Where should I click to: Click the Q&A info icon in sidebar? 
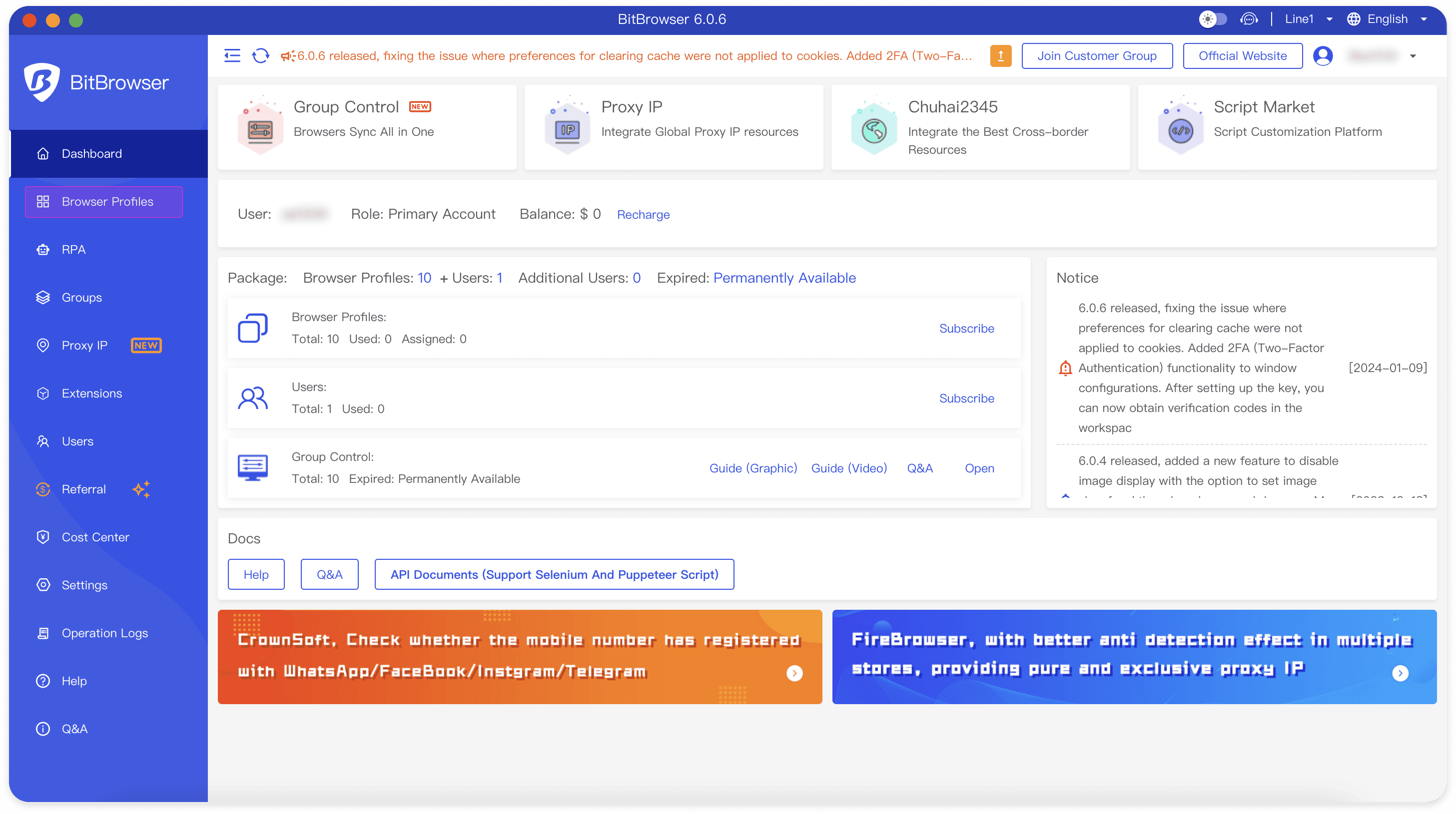(x=43, y=729)
